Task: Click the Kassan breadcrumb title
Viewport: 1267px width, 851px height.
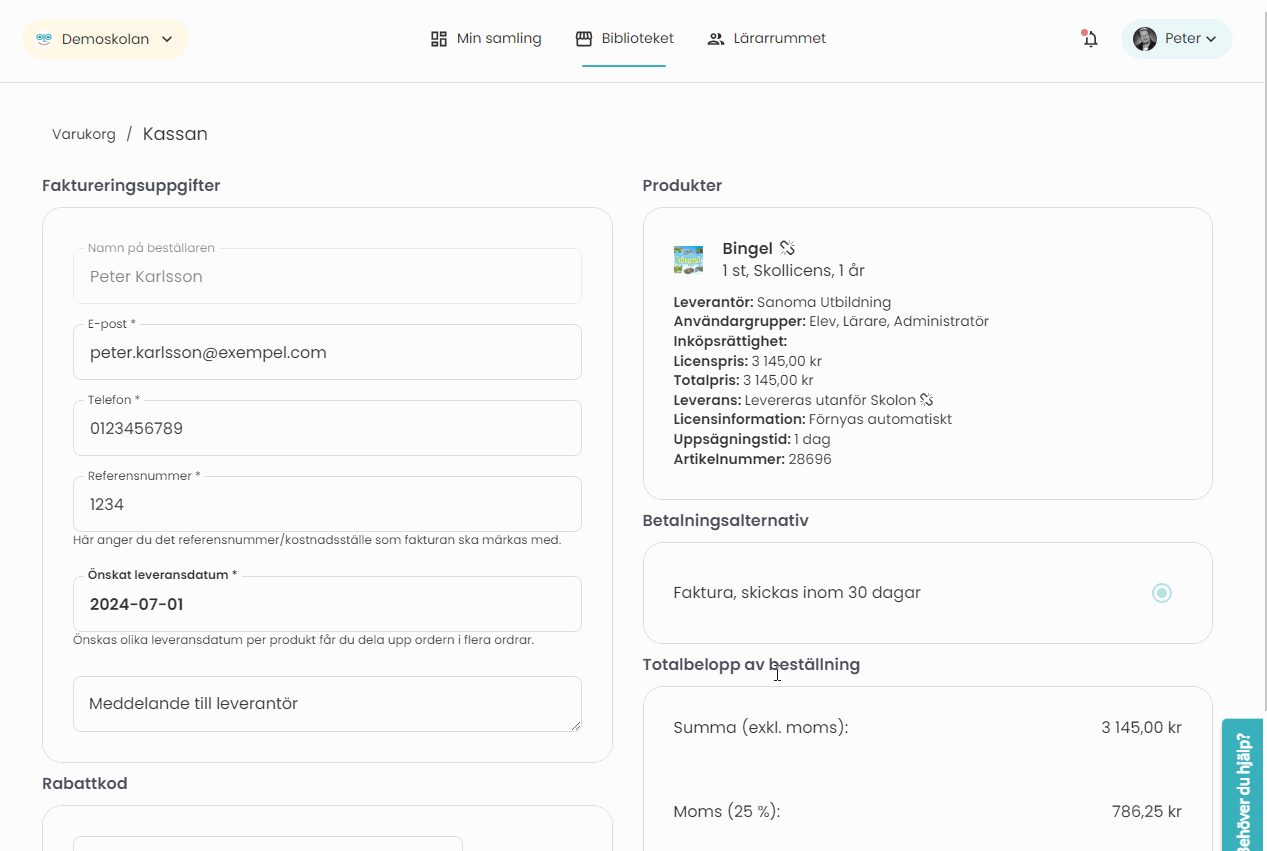Action: tap(175, 134)
